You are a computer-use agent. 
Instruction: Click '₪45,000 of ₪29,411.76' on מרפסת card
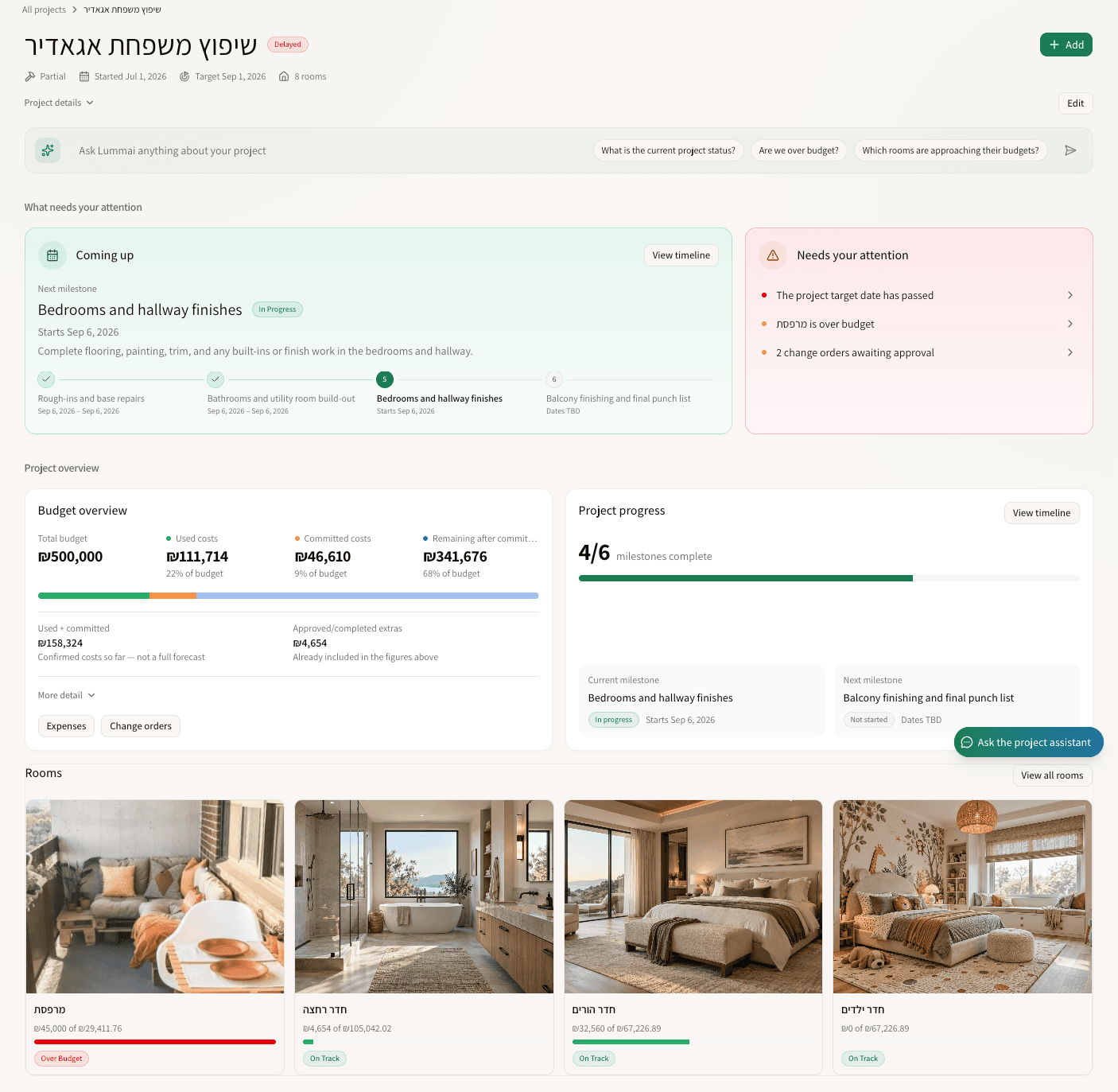[x=78, y=1028]
